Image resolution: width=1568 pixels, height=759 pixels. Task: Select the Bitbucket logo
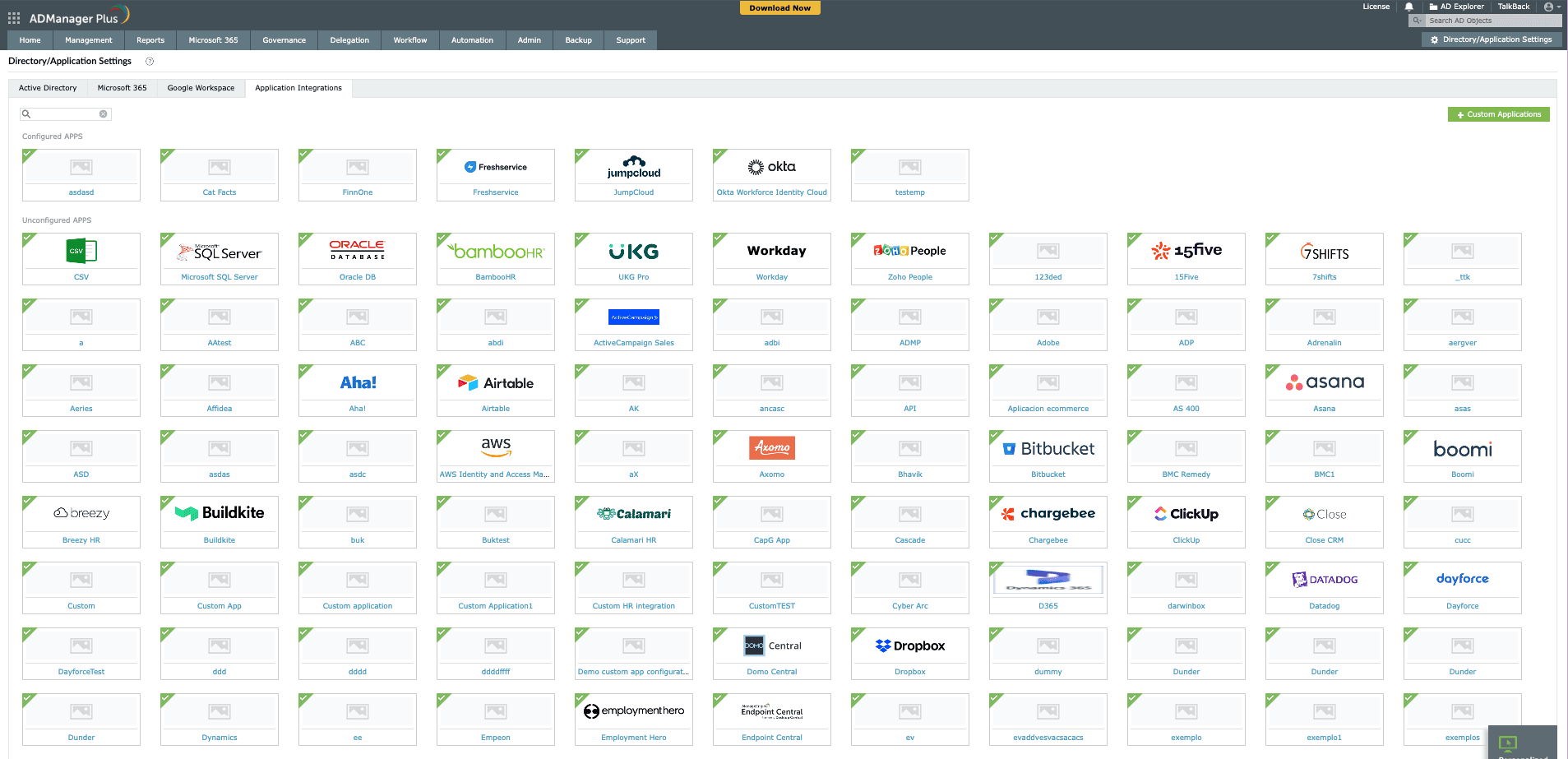(x=1048, y=448)
